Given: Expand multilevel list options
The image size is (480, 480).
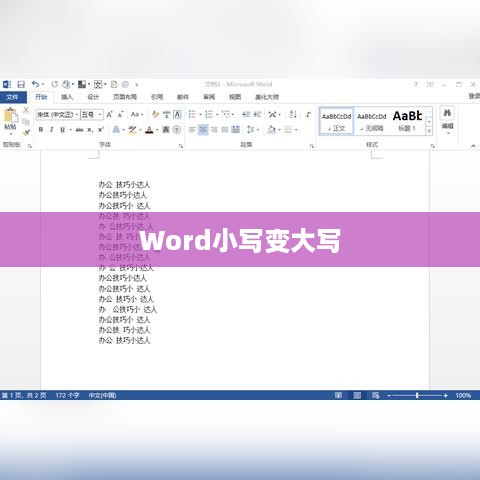Looking at the screenshot, I should coord(233,115).
